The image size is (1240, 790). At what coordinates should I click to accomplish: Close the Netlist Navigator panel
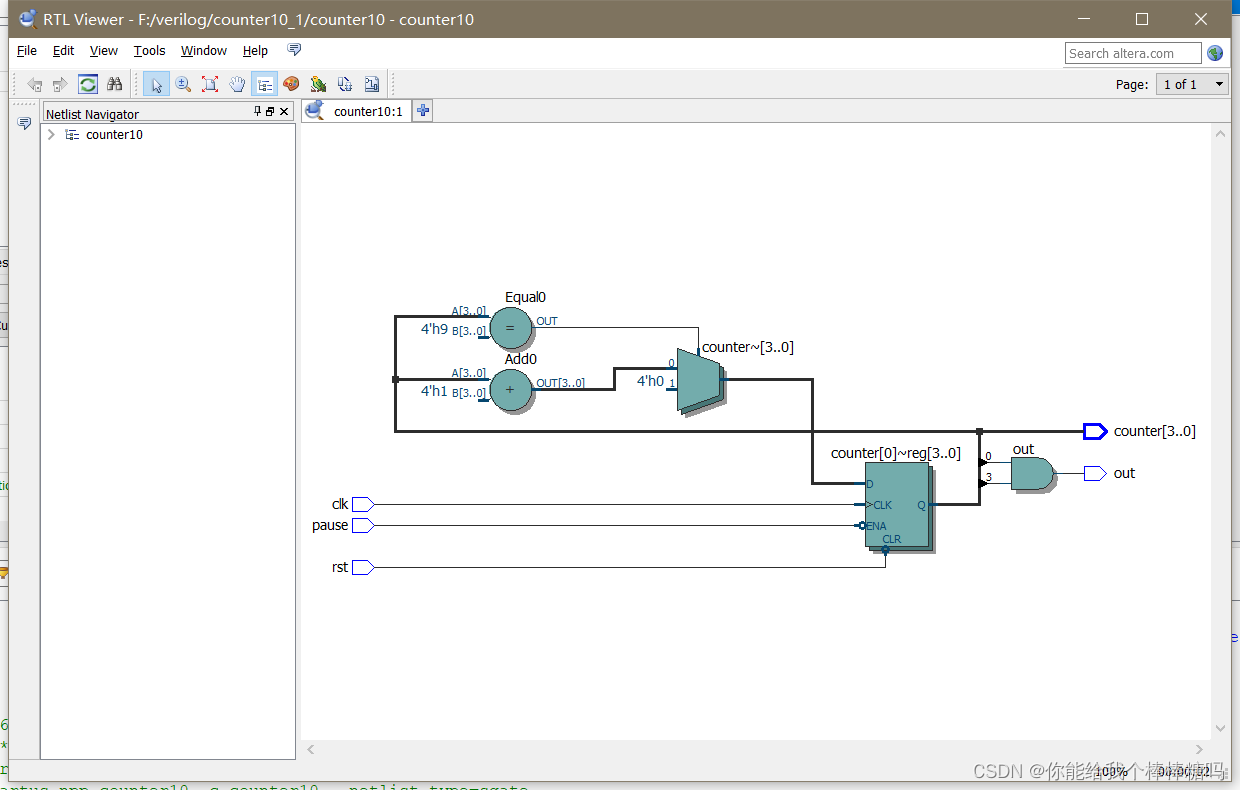[x=284, y=112]
